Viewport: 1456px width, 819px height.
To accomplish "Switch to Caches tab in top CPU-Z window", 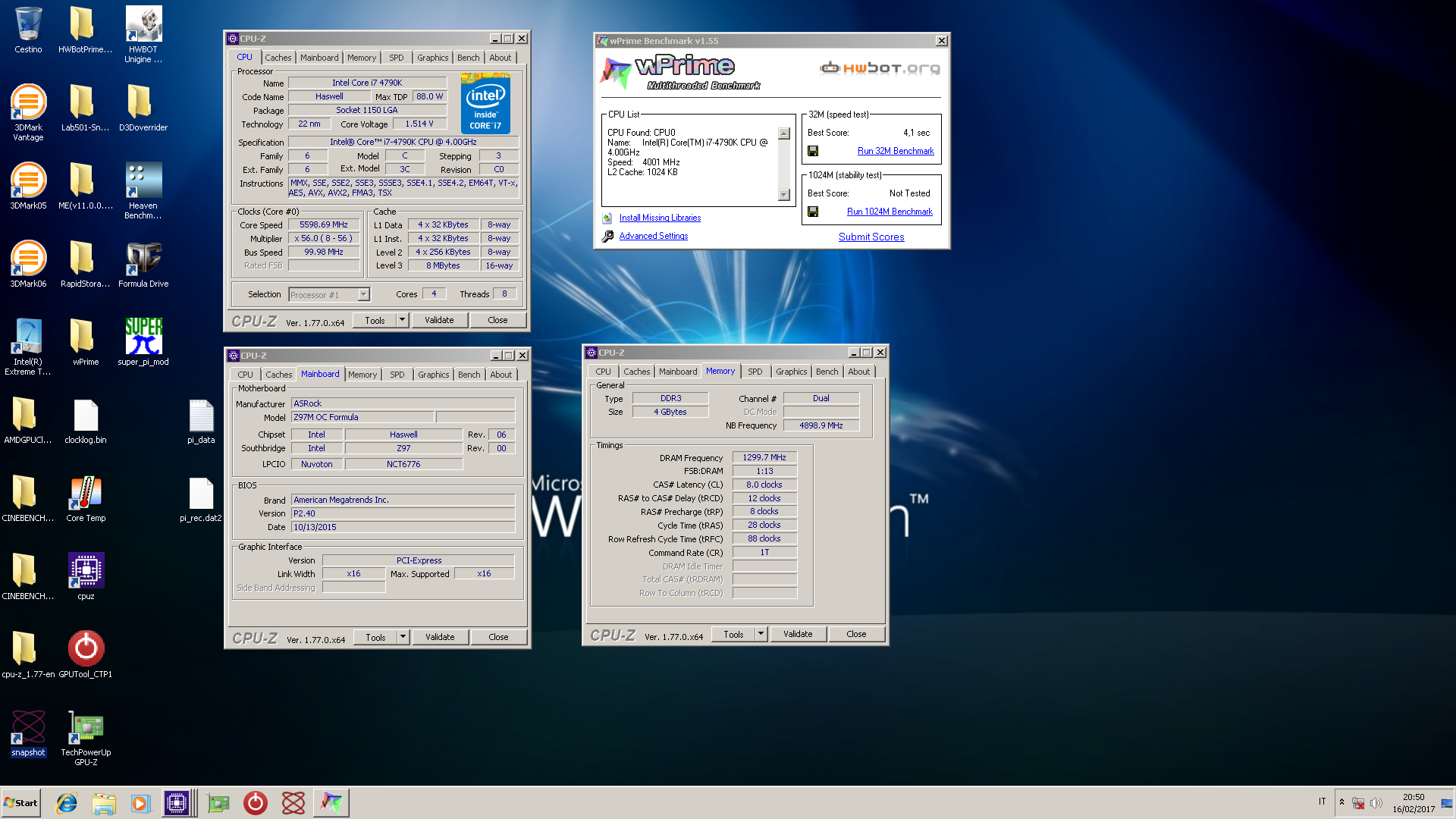I will 278,58.
